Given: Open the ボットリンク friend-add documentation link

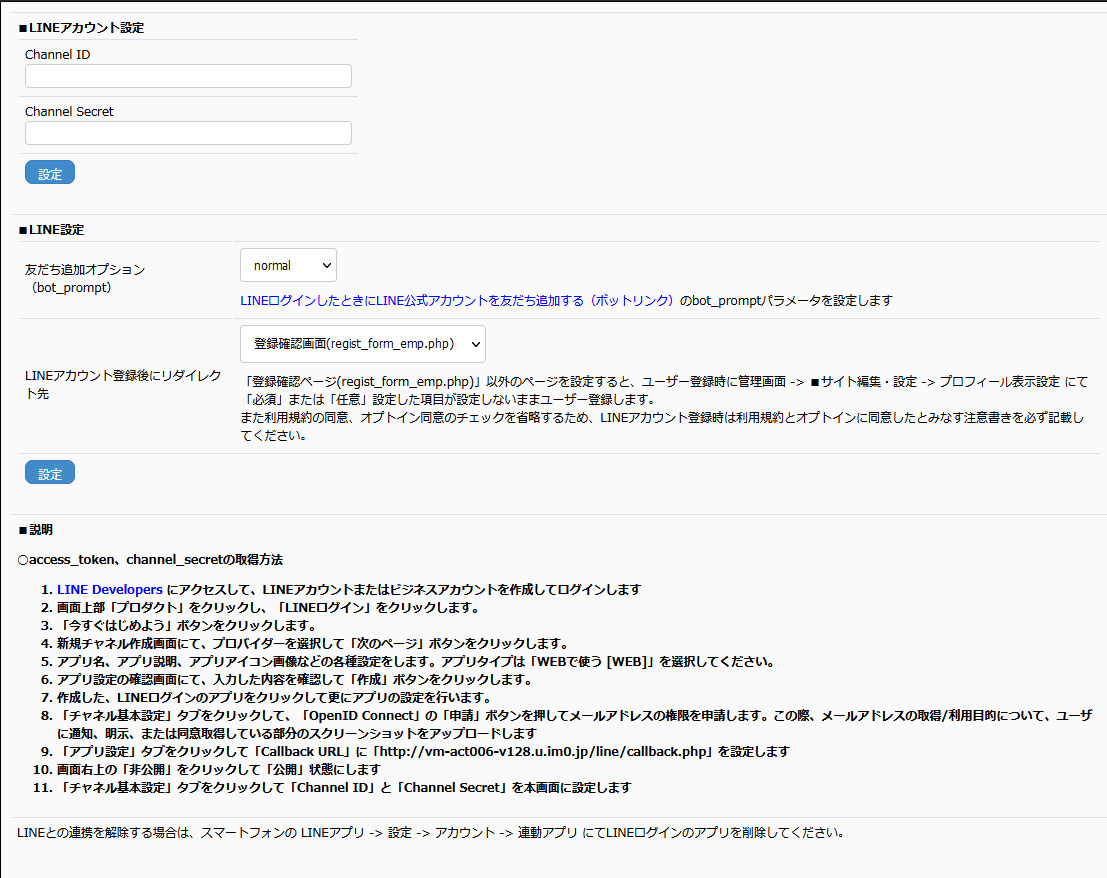Looking at the screenshot, I should coord(457,300).
